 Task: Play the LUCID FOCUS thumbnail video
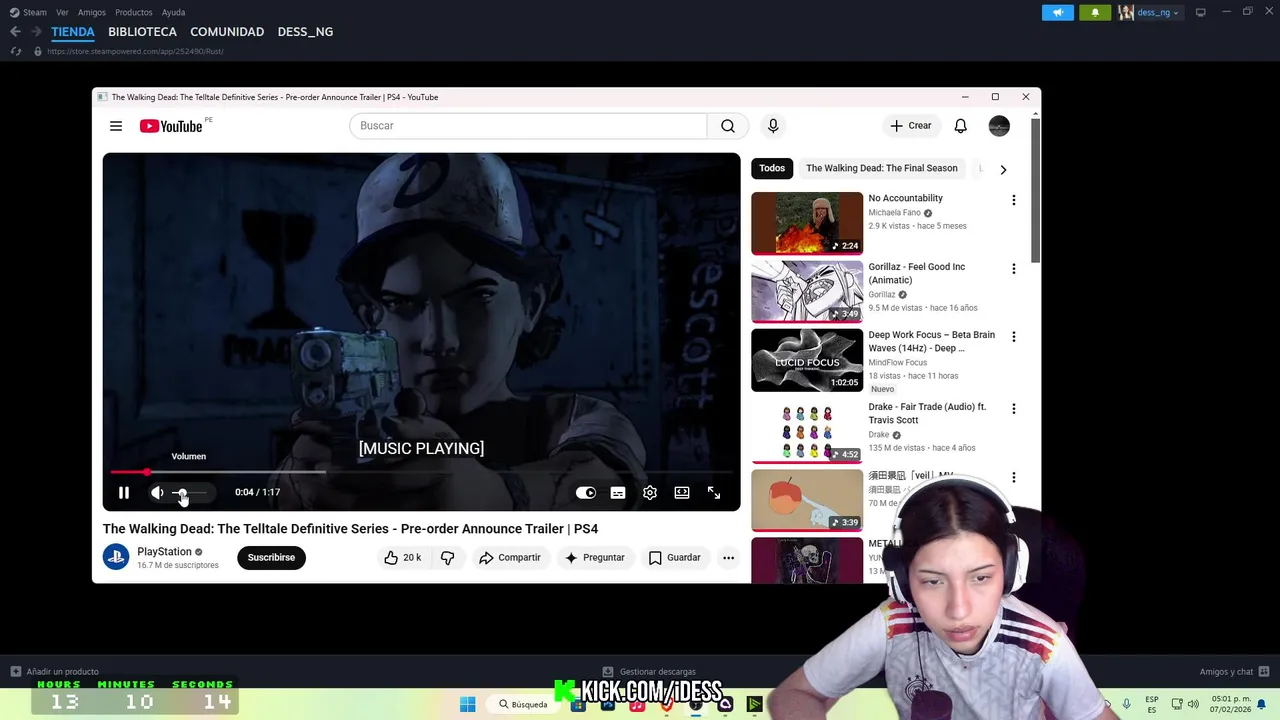807,360
